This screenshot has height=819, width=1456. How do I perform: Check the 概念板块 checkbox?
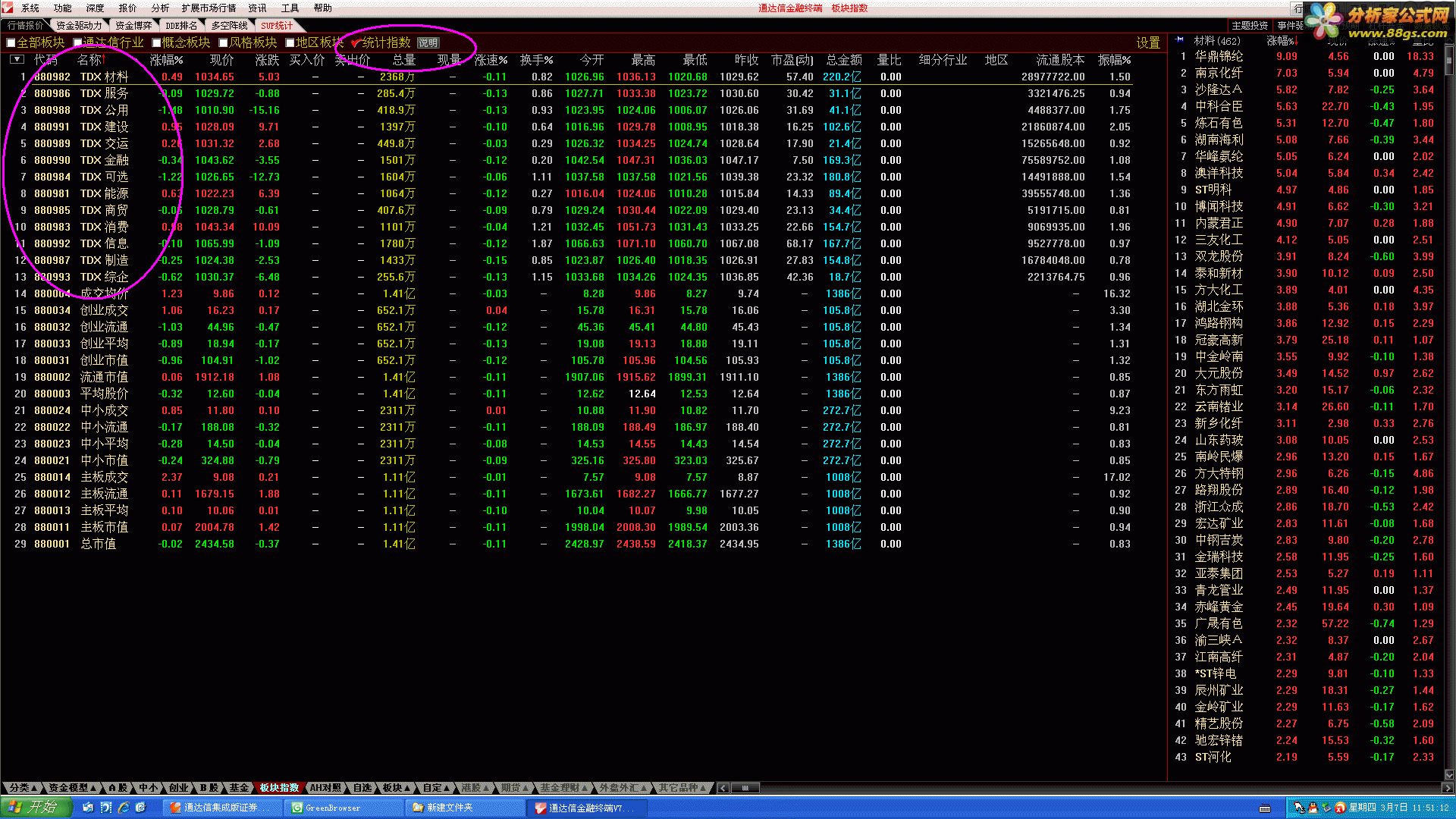point(156,42)
